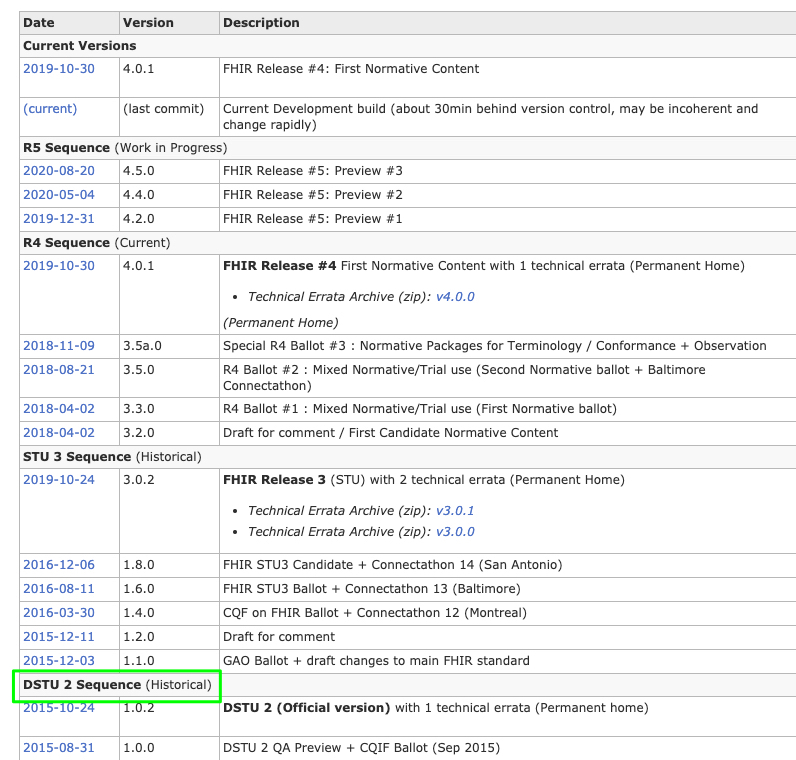Image resolution: width=796 pixels, height=760 pixels.
Task: Open the 2018-04-02 version 3.3.0 link
Action: coord(59,409)
